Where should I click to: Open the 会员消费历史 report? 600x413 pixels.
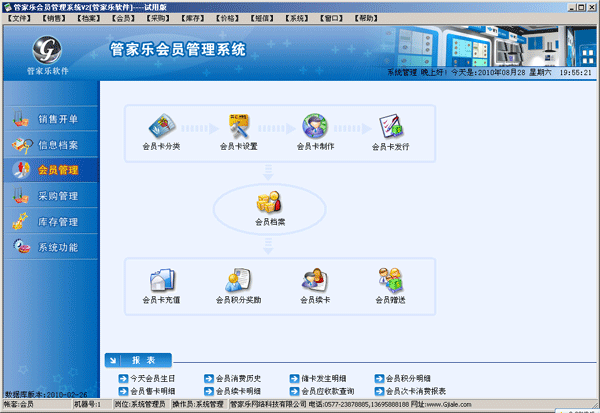click(232, 379)
